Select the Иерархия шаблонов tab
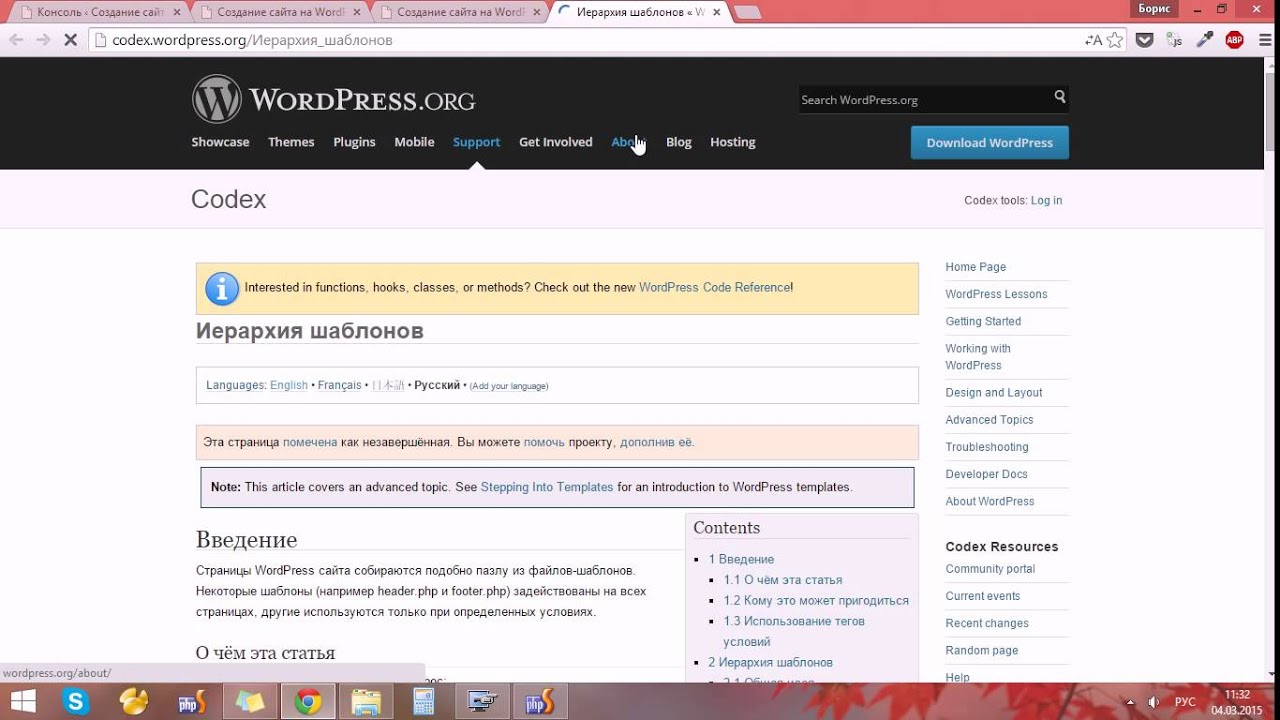 [x=638, y=12]
